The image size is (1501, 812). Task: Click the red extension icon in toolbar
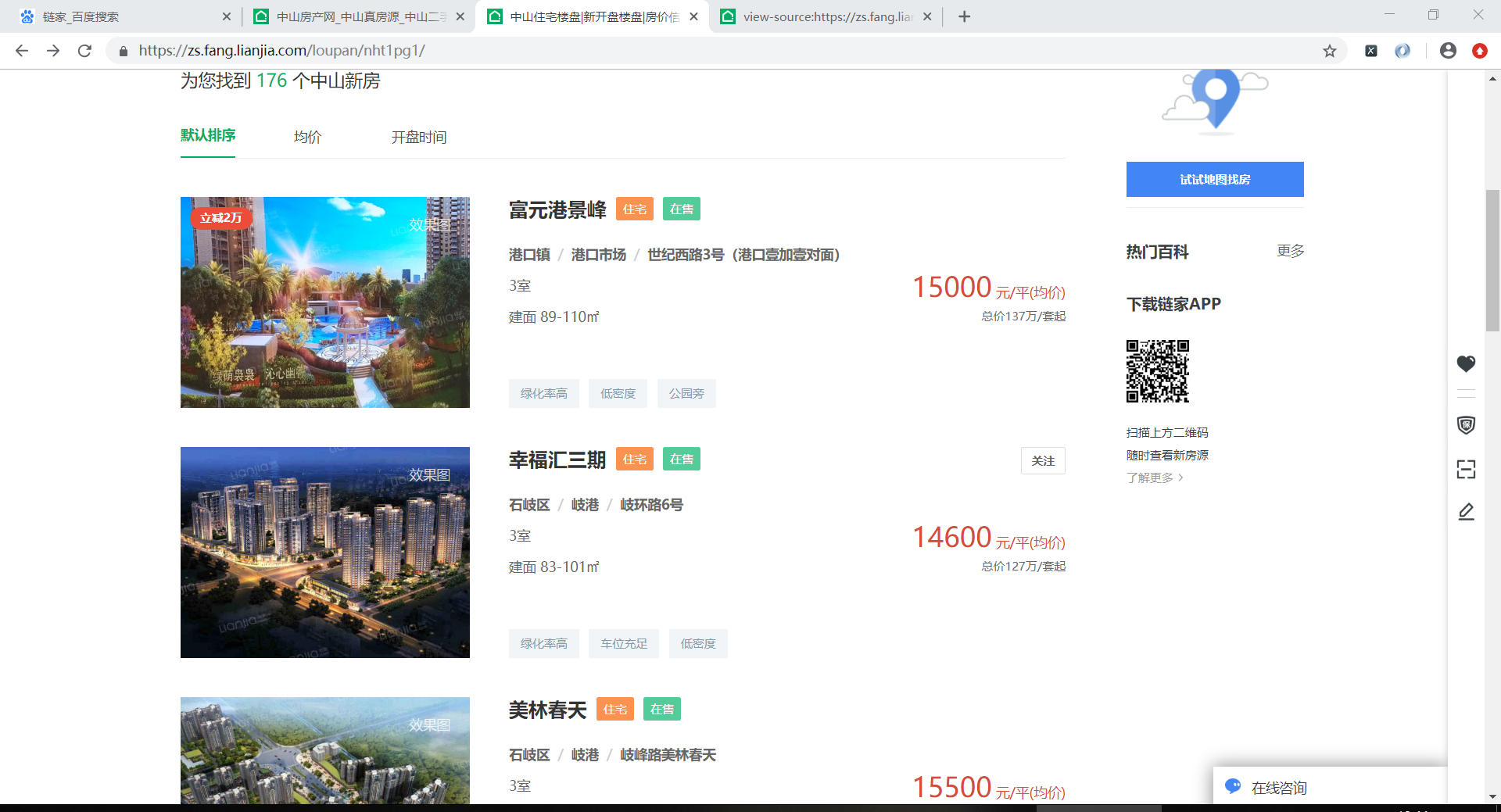pyautogui.click(x=1479, y=51)
